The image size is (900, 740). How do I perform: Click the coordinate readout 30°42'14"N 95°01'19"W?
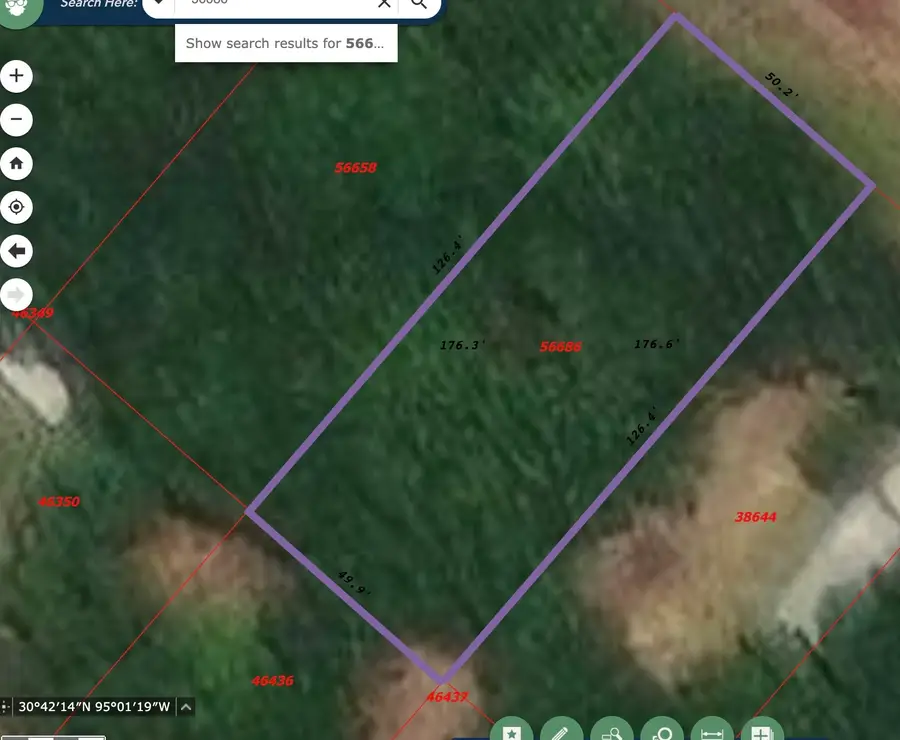(94, 707)
